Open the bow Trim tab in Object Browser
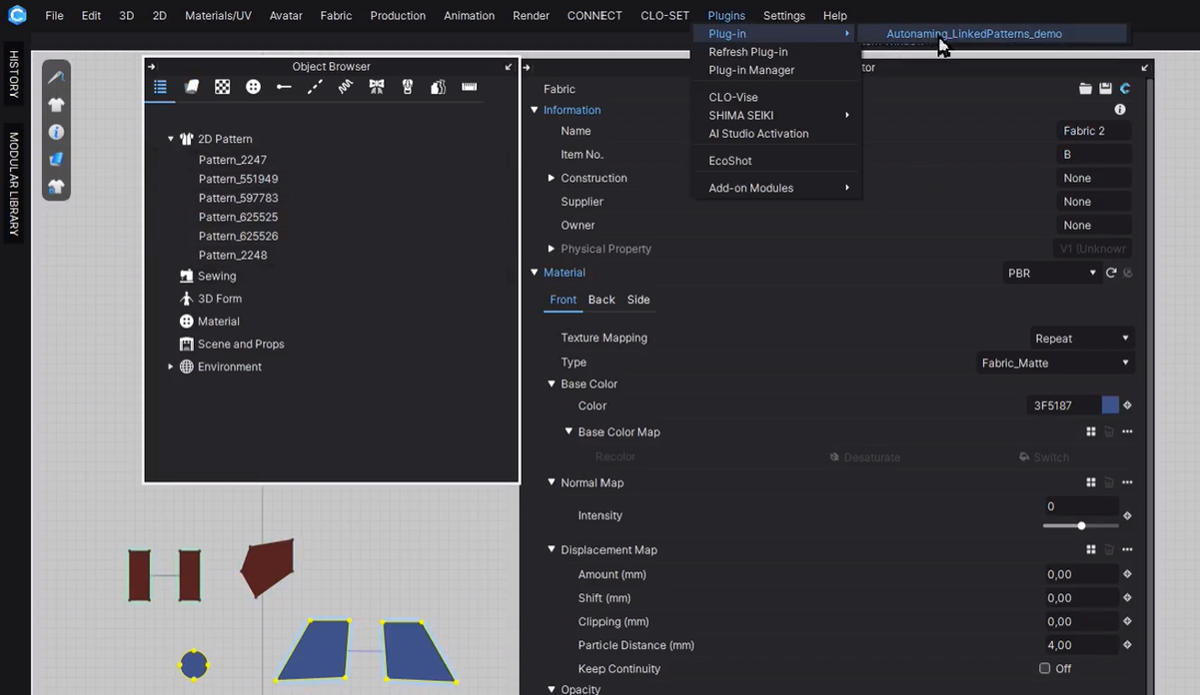The height and width of the screenshot is (695, 1200). [x=376, y=87]
